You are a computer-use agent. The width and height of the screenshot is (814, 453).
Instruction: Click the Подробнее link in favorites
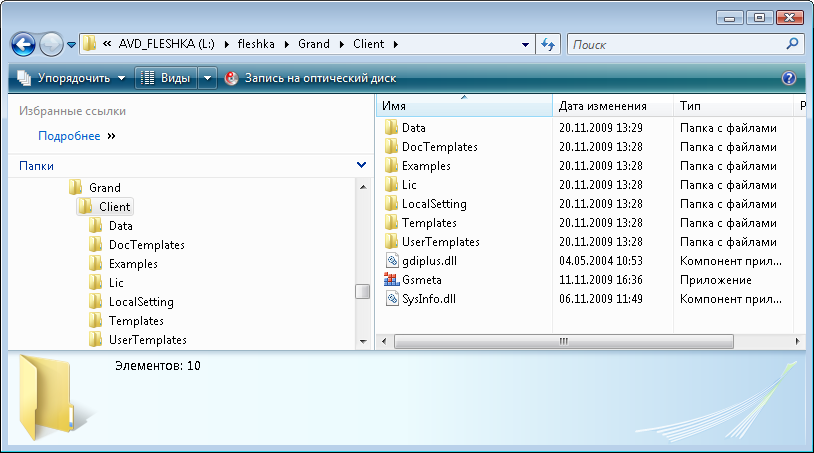pos(69,136)
